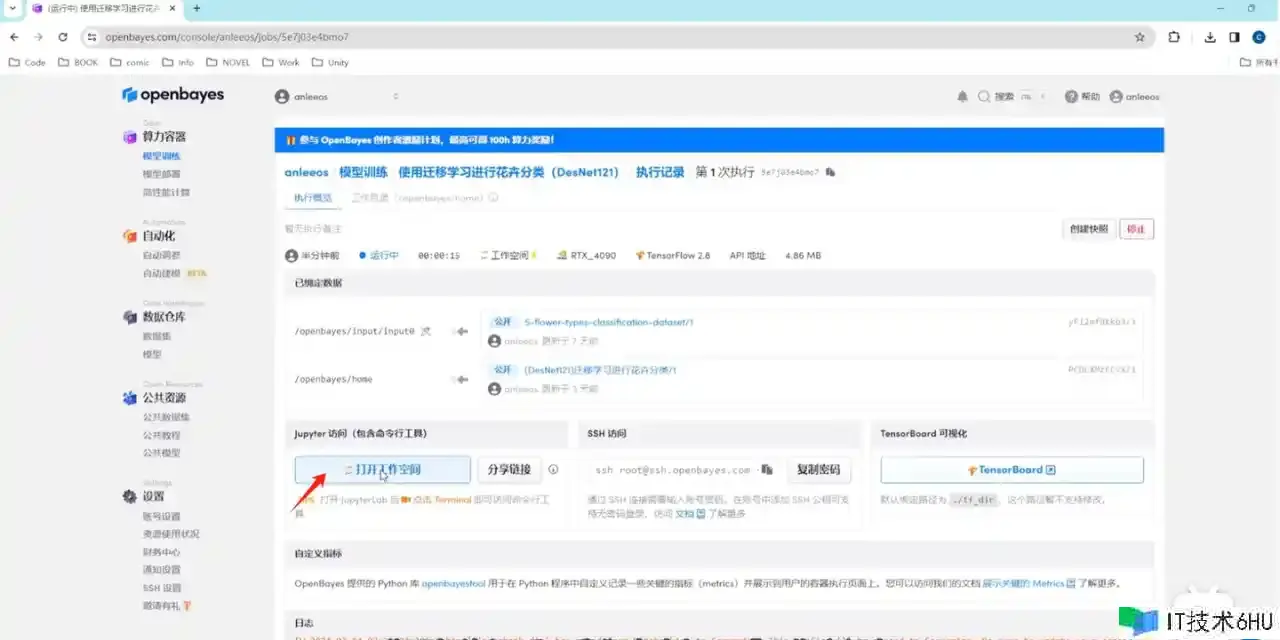This screenshot has width=1280, height=640.
Task: Click the 模型训练 breadcrumb link
Action: click(x=363, y=172)
